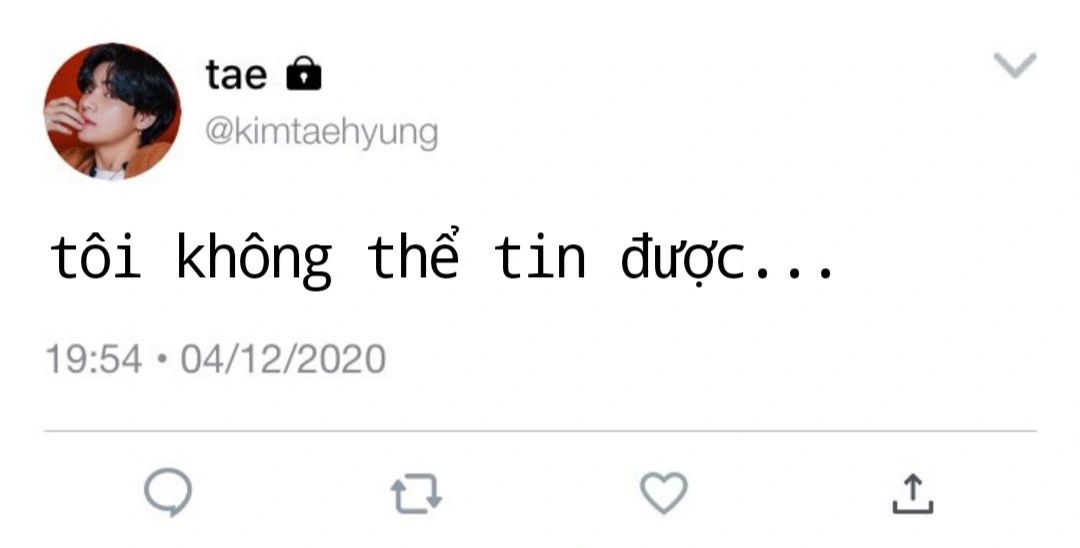Screen dimensions: 1080x548
Task: Open tae's round profile picture
Action: point(112,112)
